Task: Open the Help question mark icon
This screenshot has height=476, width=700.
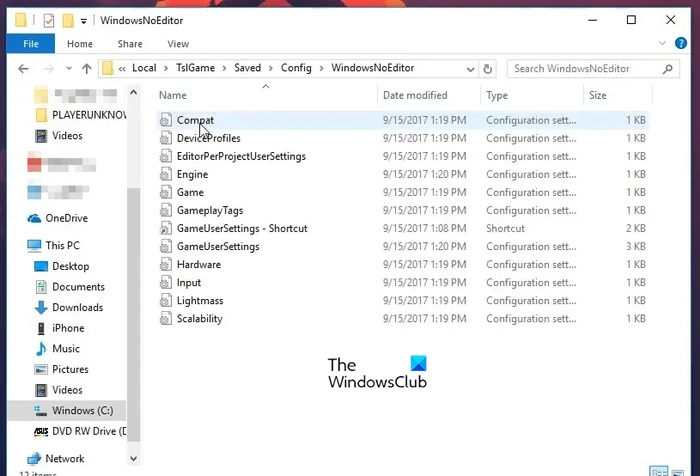Action: [x=681, y=43]
